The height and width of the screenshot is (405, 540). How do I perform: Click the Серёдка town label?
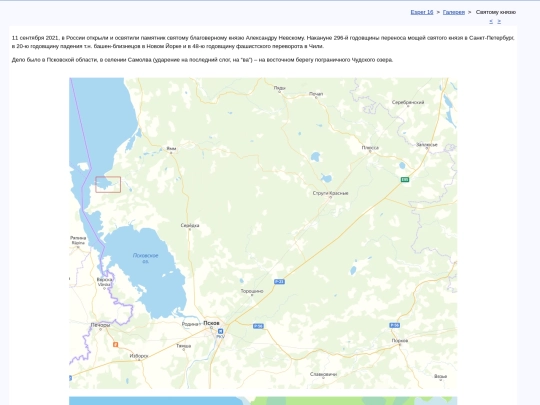pos(190,226)
